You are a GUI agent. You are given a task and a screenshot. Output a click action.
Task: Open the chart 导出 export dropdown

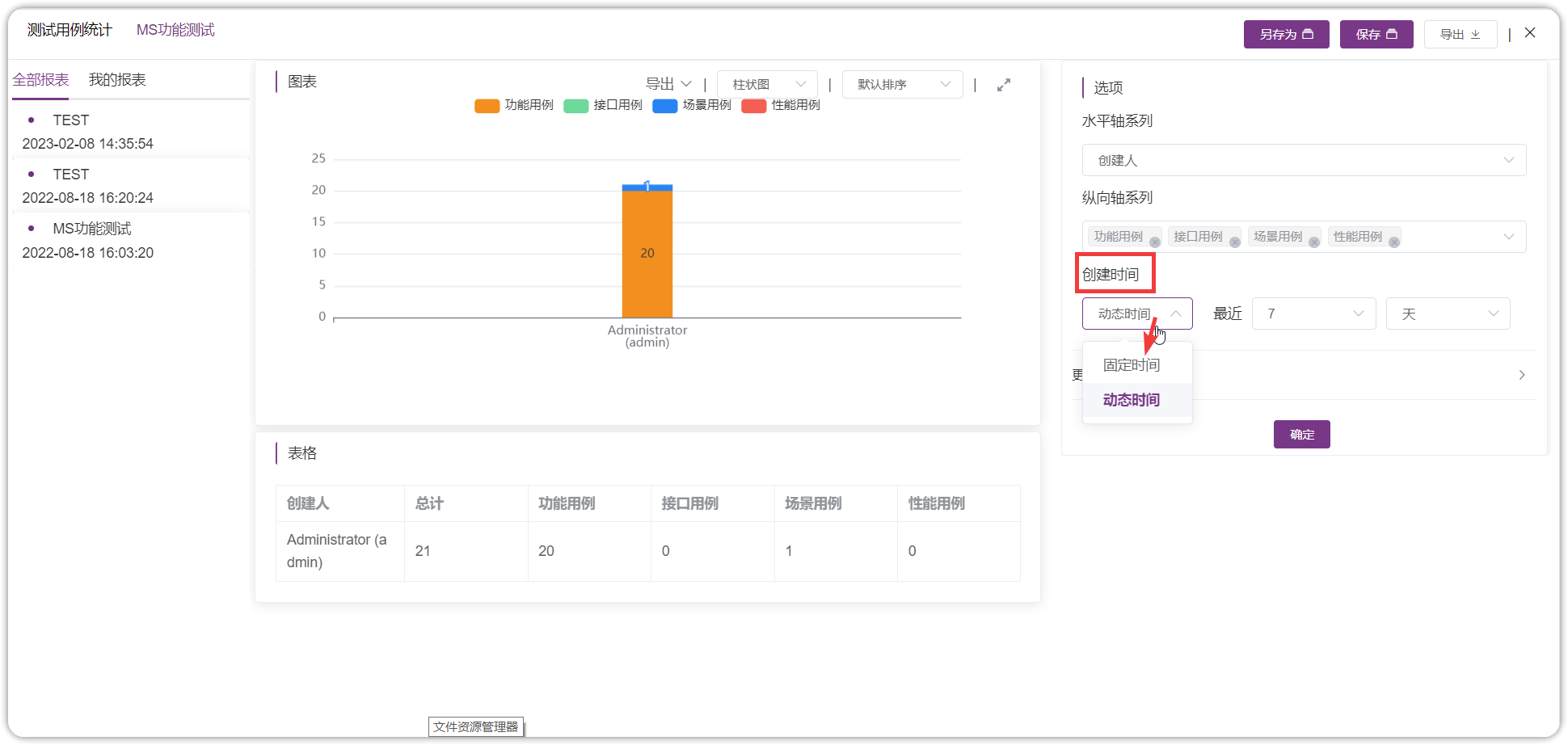pyautogui.click(x=668, y=84)
